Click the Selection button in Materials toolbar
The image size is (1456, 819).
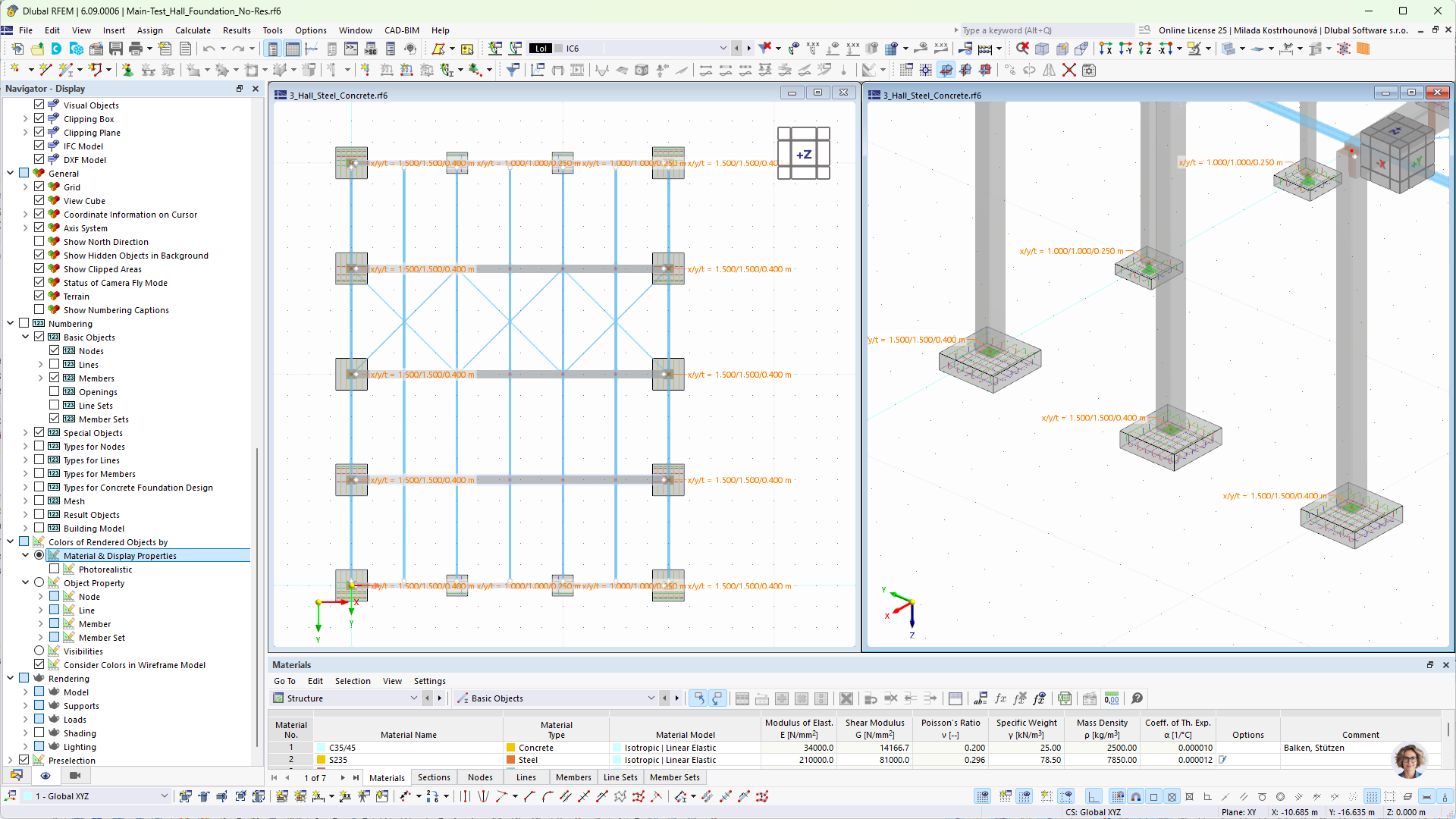tap(352, 681)
